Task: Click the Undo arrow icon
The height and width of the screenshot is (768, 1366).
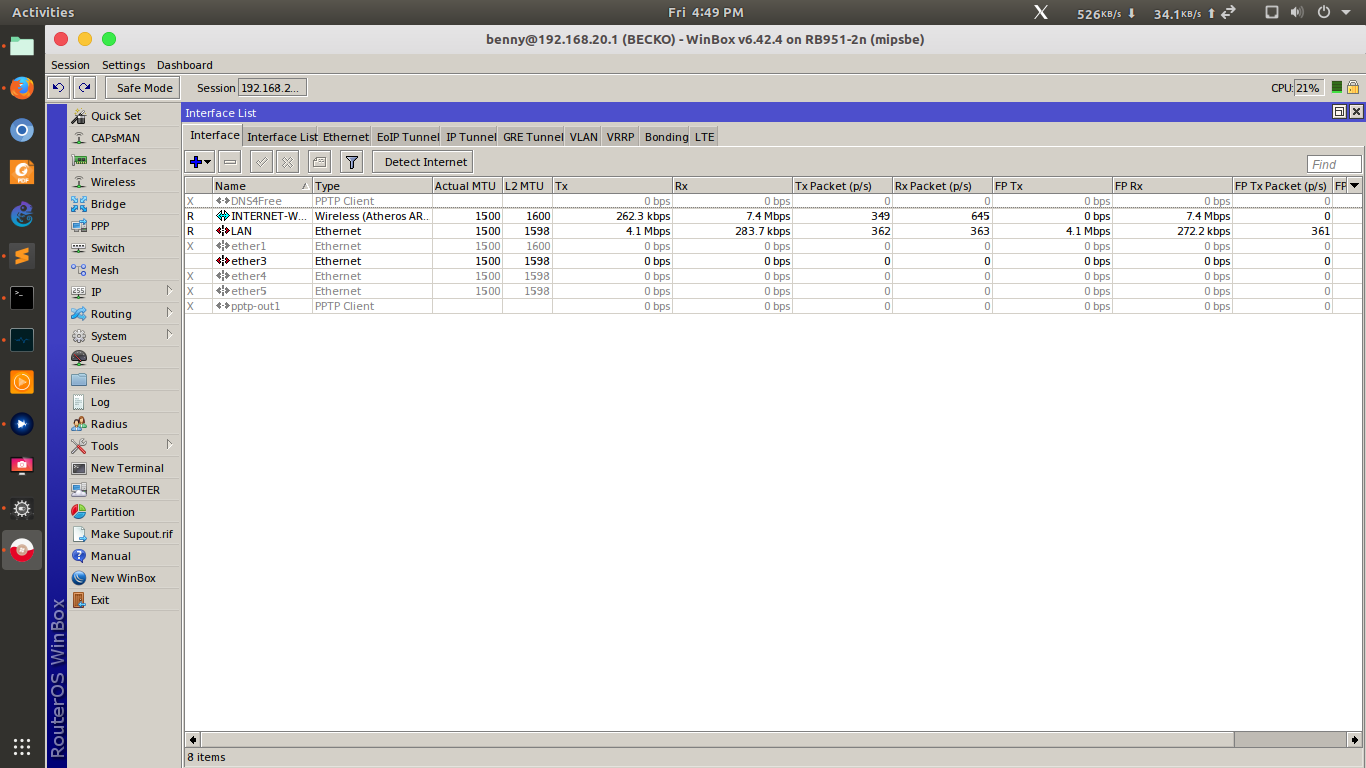Action: (x=59, y=88)
